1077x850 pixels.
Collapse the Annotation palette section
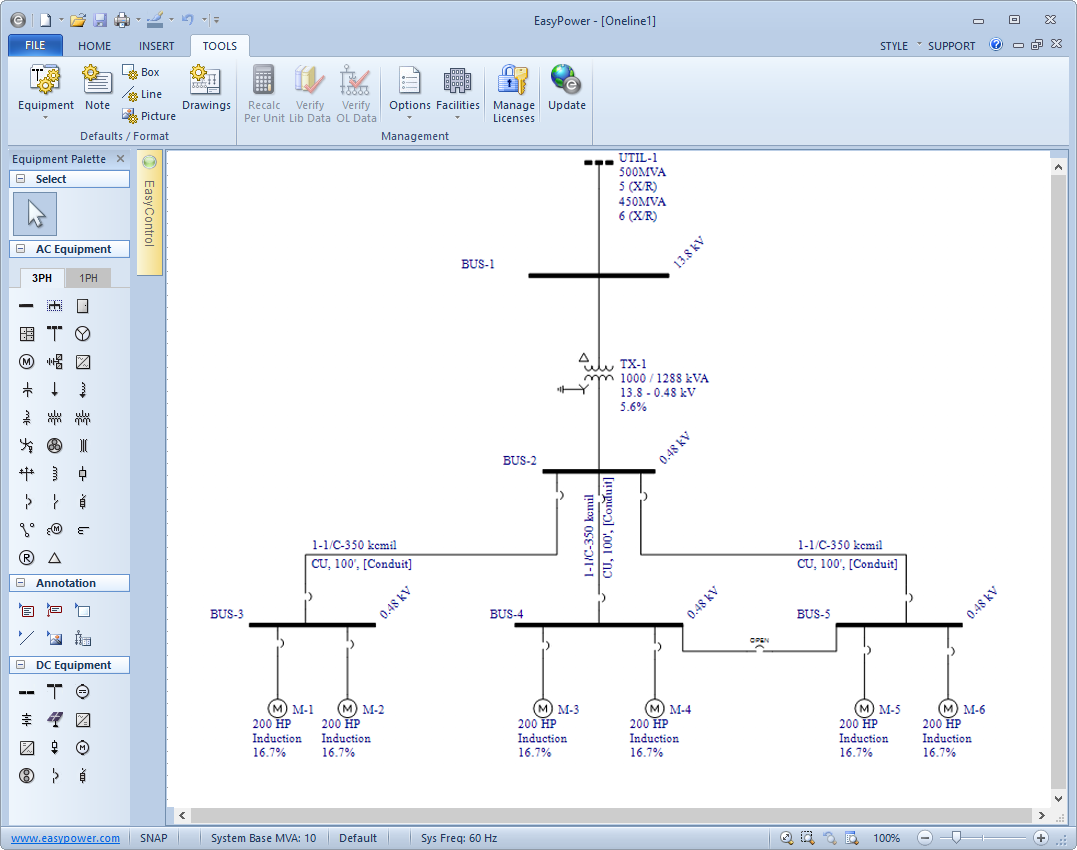(x=21, y=583)
